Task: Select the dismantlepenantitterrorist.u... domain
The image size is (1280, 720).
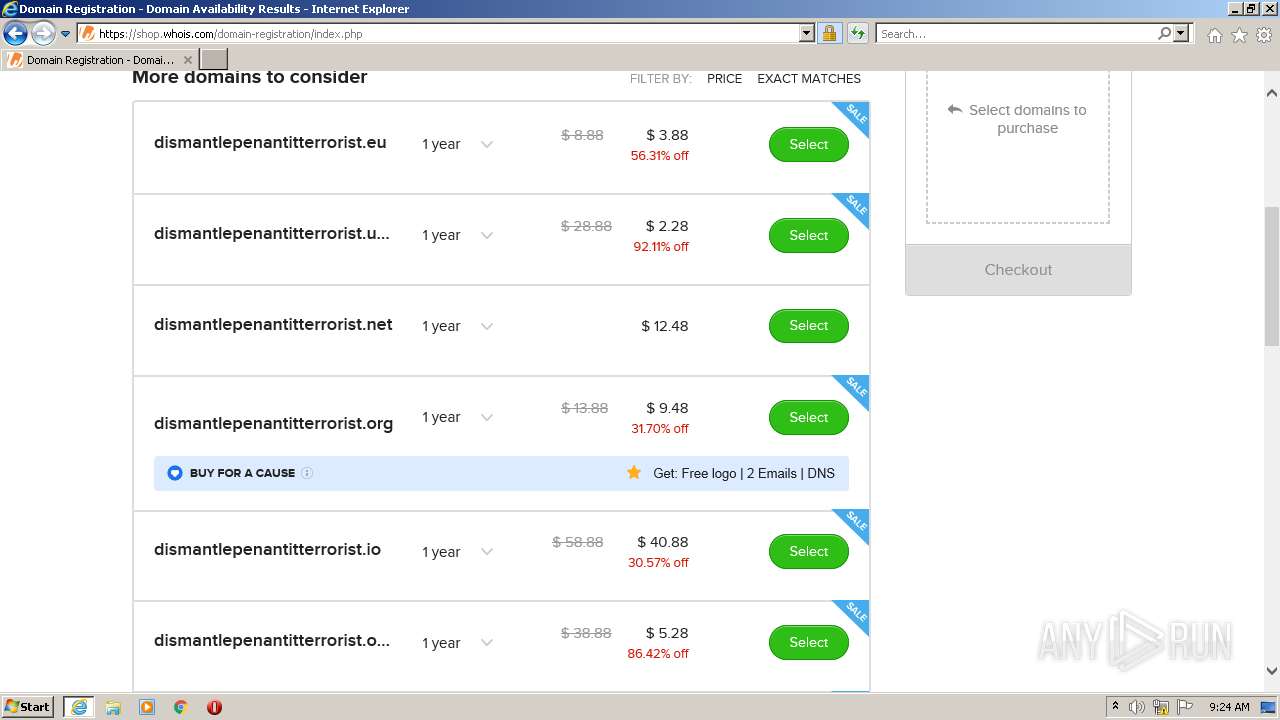Action: [x=808, y=235]
